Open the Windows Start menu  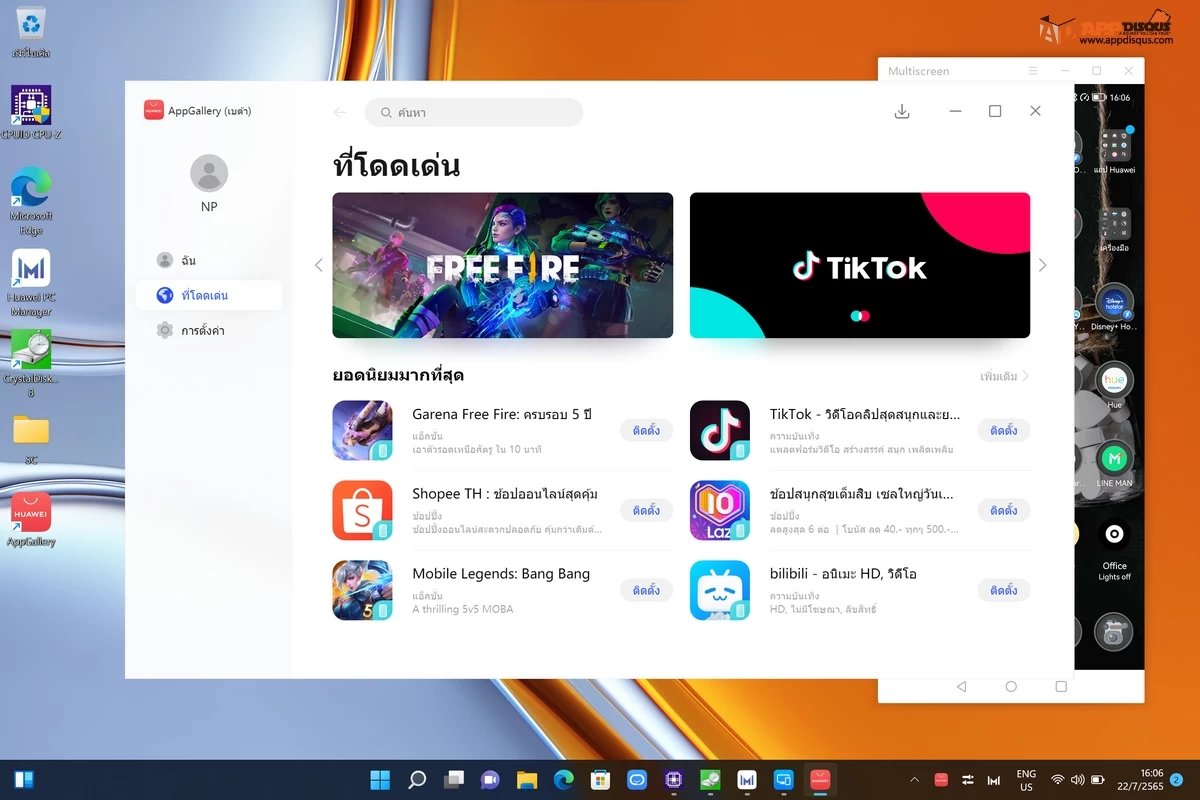tap(381, 780)
